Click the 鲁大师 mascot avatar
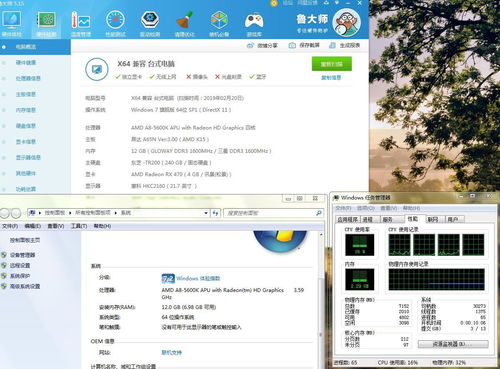 coord(347,22)
